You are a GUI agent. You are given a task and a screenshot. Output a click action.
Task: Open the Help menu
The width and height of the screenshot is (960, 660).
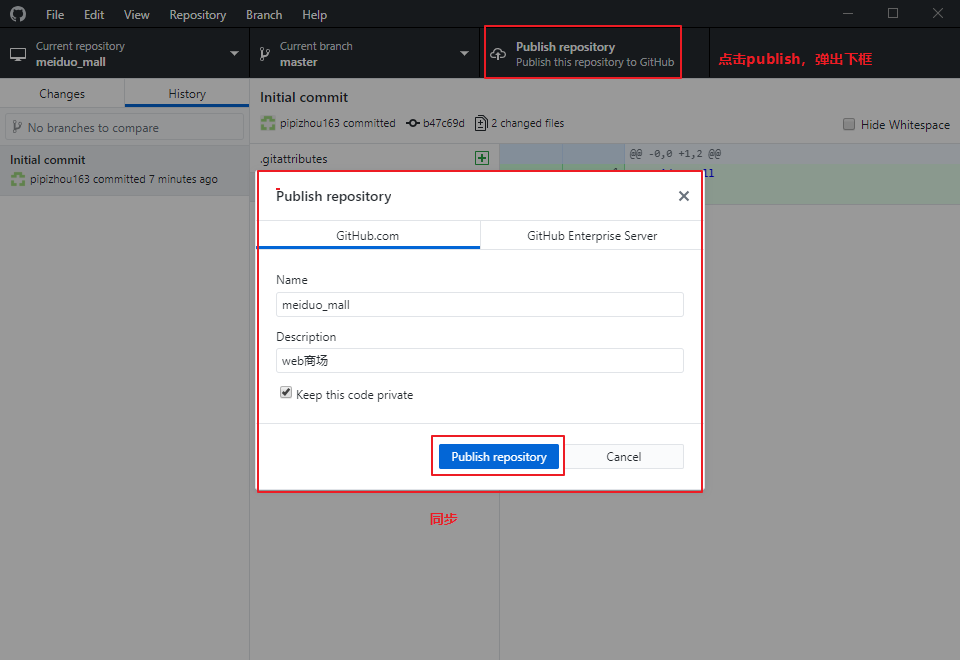coord(314,15)
